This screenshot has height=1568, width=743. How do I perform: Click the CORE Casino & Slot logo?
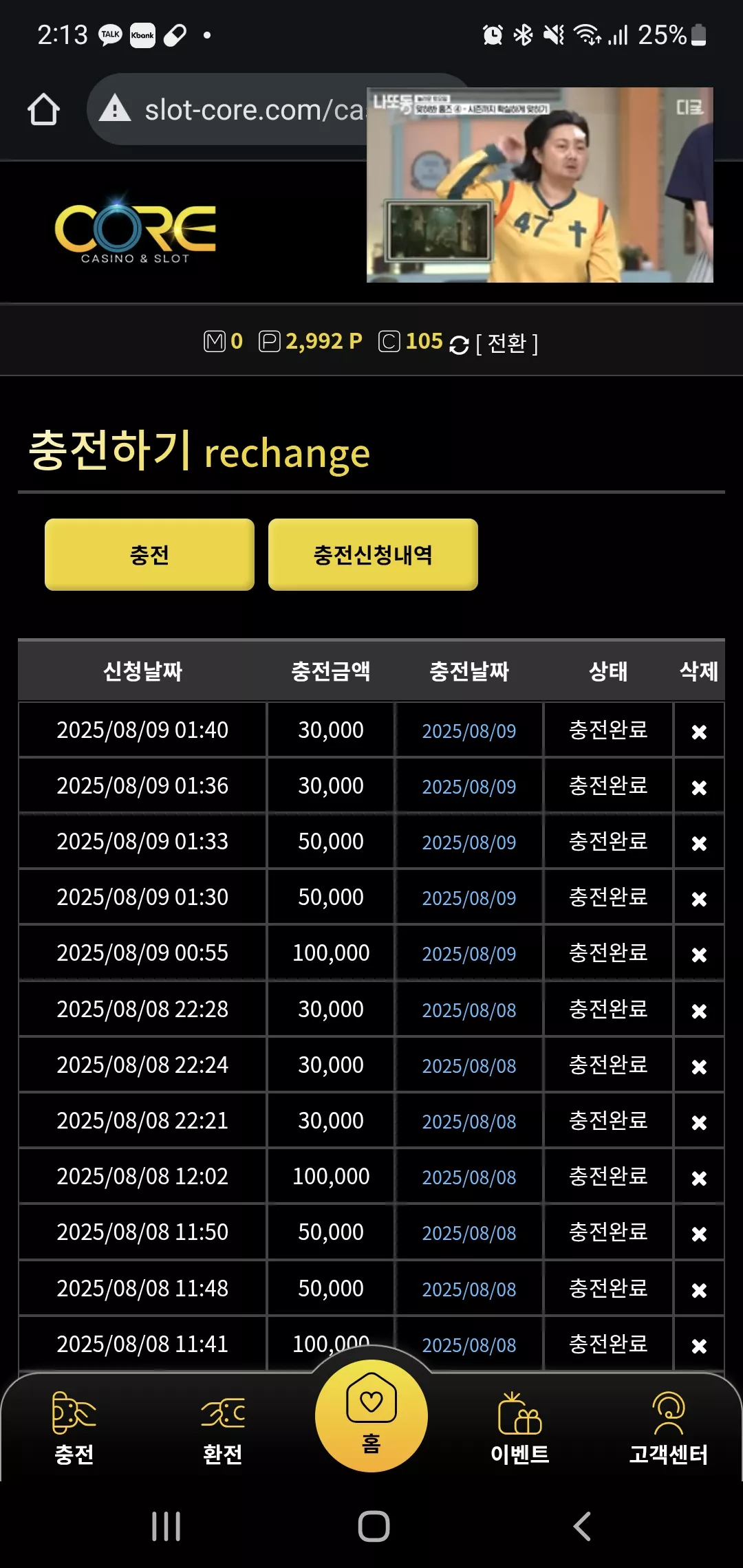135,230
